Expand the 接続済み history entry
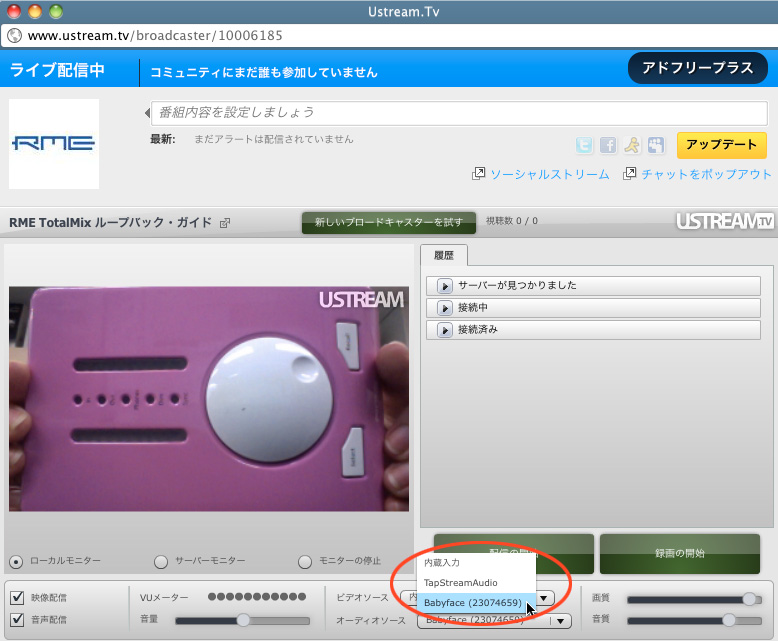778x641 pixels. click(x=446, y=330)
